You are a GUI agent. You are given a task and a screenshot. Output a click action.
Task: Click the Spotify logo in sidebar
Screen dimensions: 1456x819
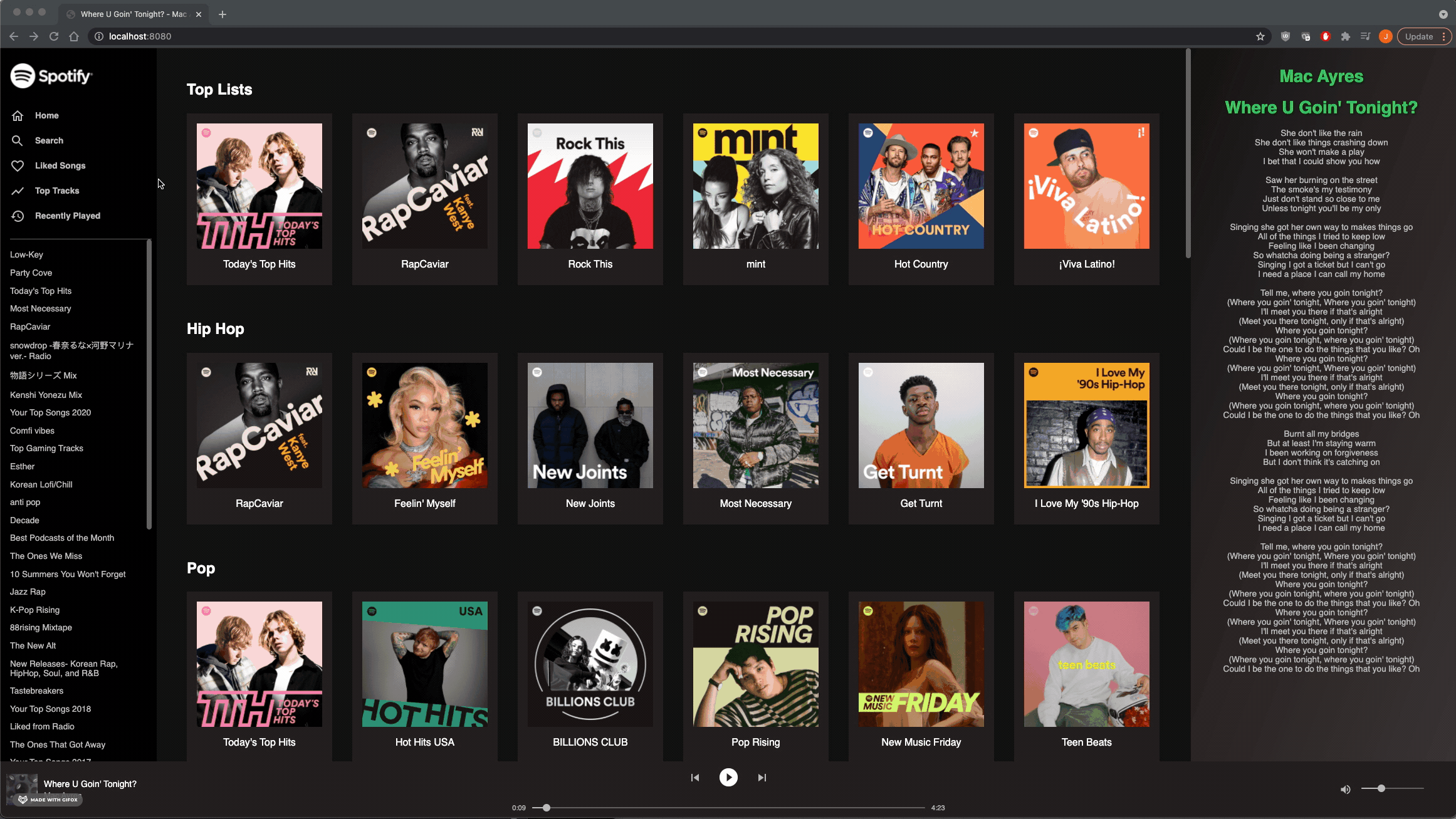(51, 76)
